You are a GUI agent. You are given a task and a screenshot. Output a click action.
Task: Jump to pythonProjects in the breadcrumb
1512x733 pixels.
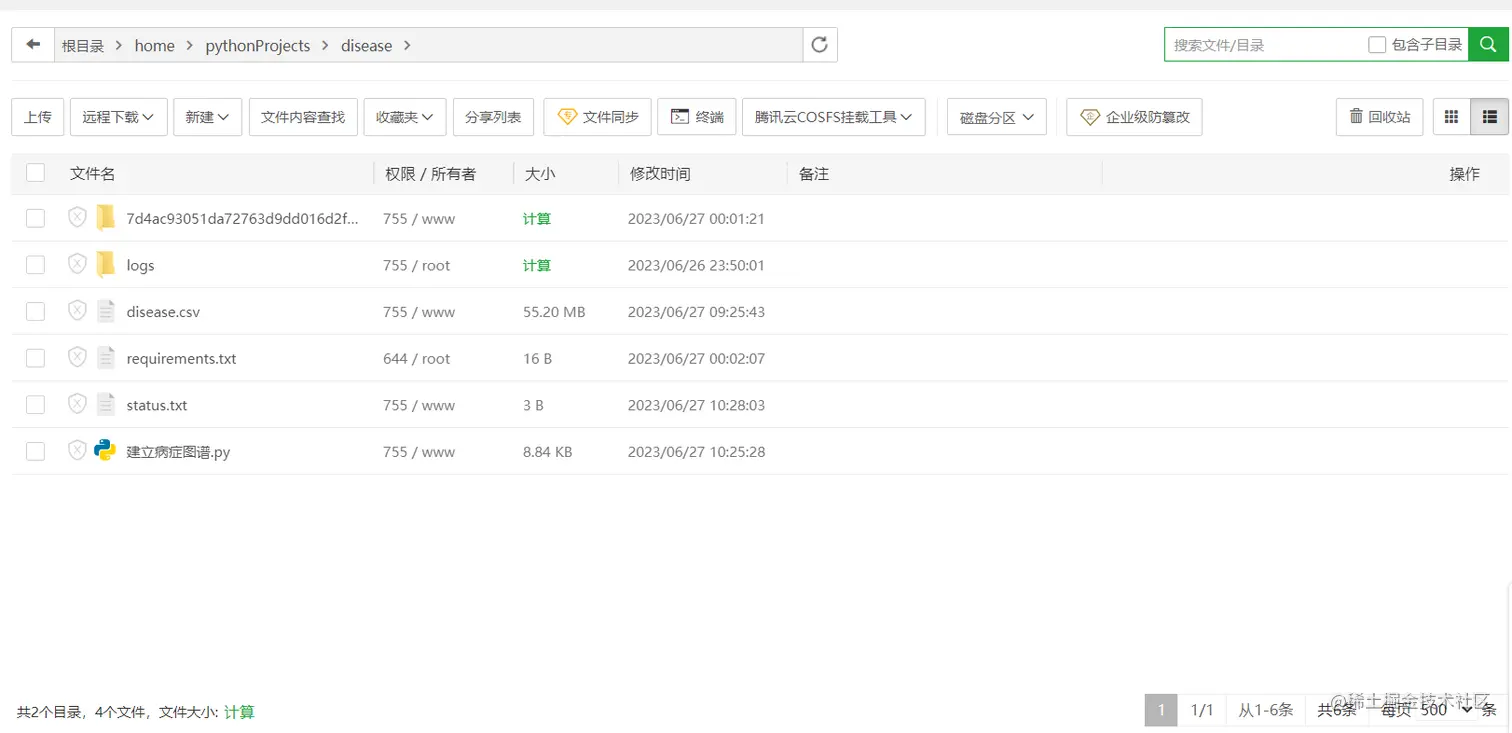pos(258,46)
